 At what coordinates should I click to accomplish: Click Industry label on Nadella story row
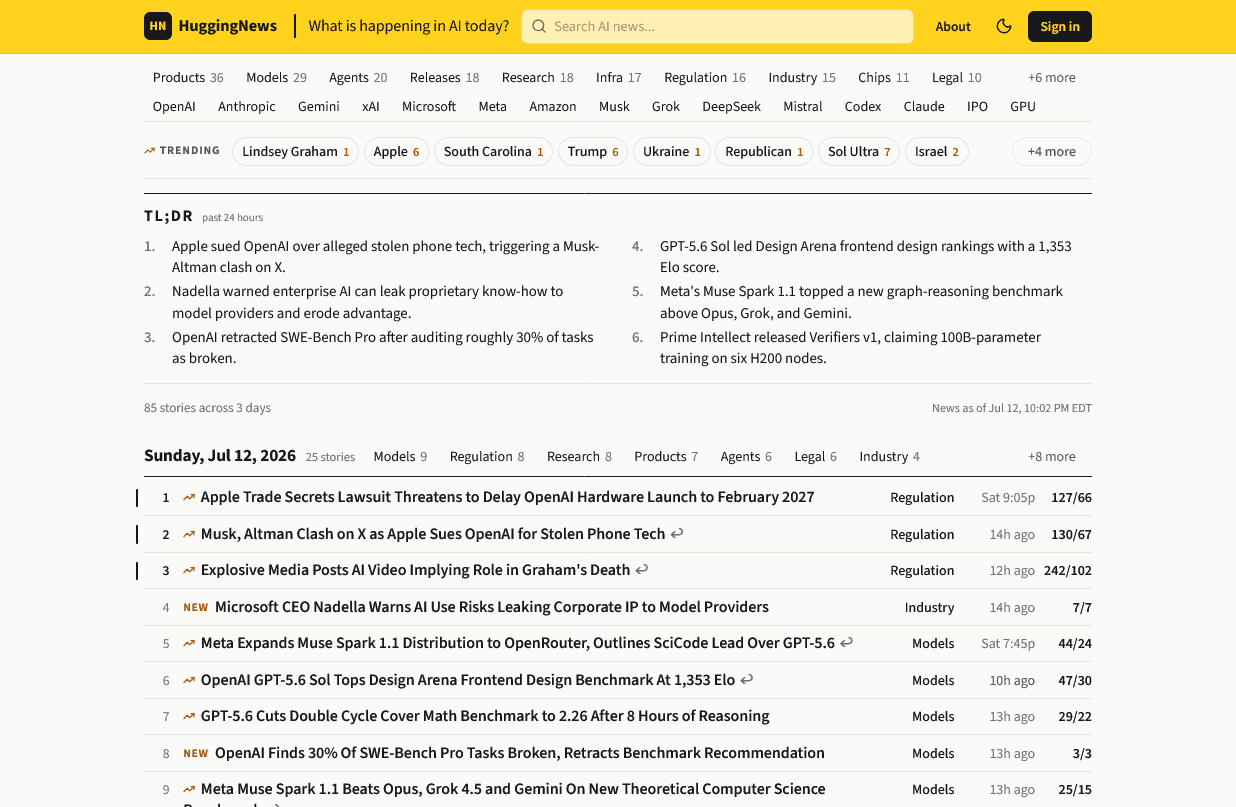929,607
